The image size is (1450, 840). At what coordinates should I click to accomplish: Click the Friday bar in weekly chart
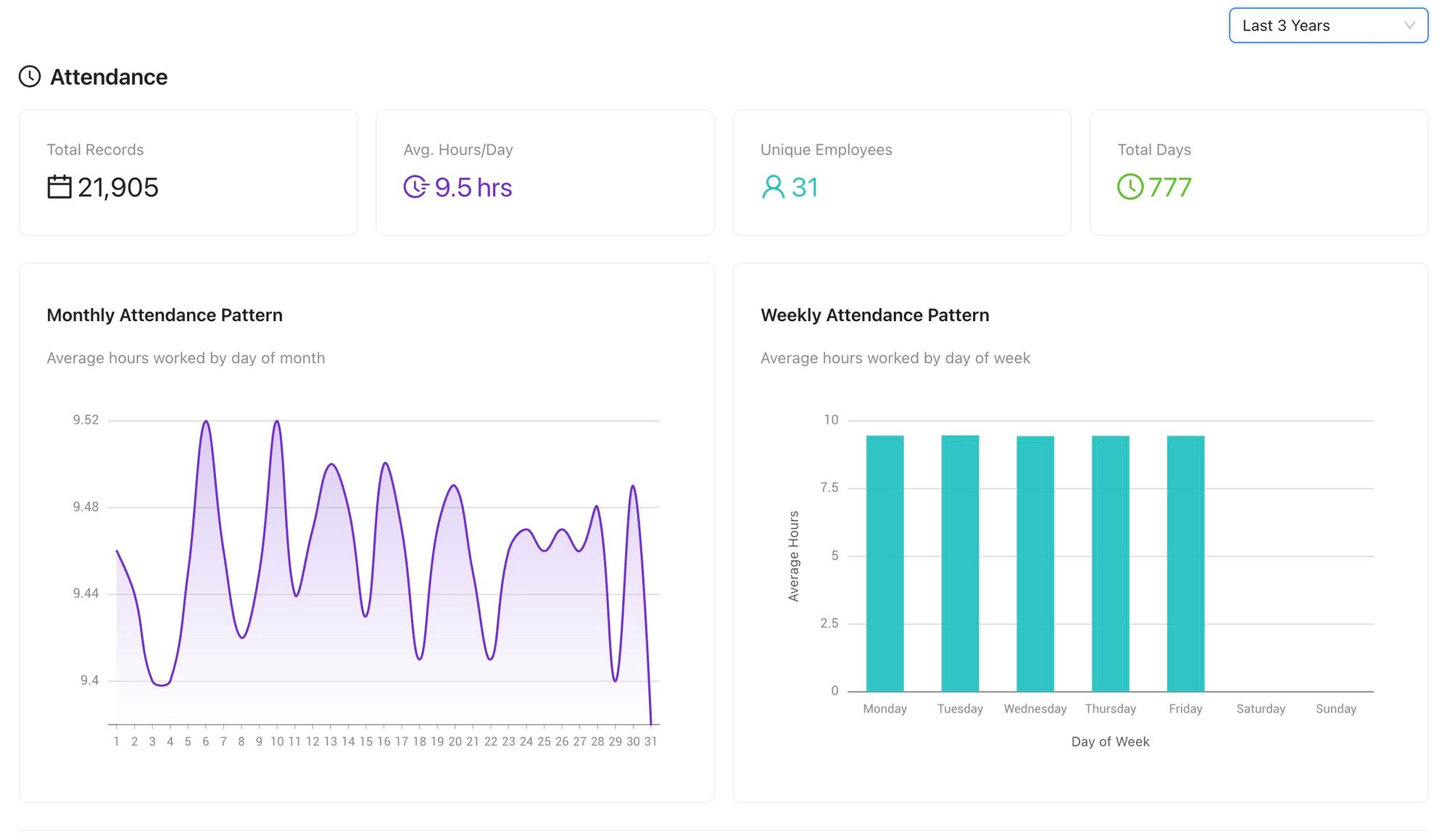pos(1185,564)
